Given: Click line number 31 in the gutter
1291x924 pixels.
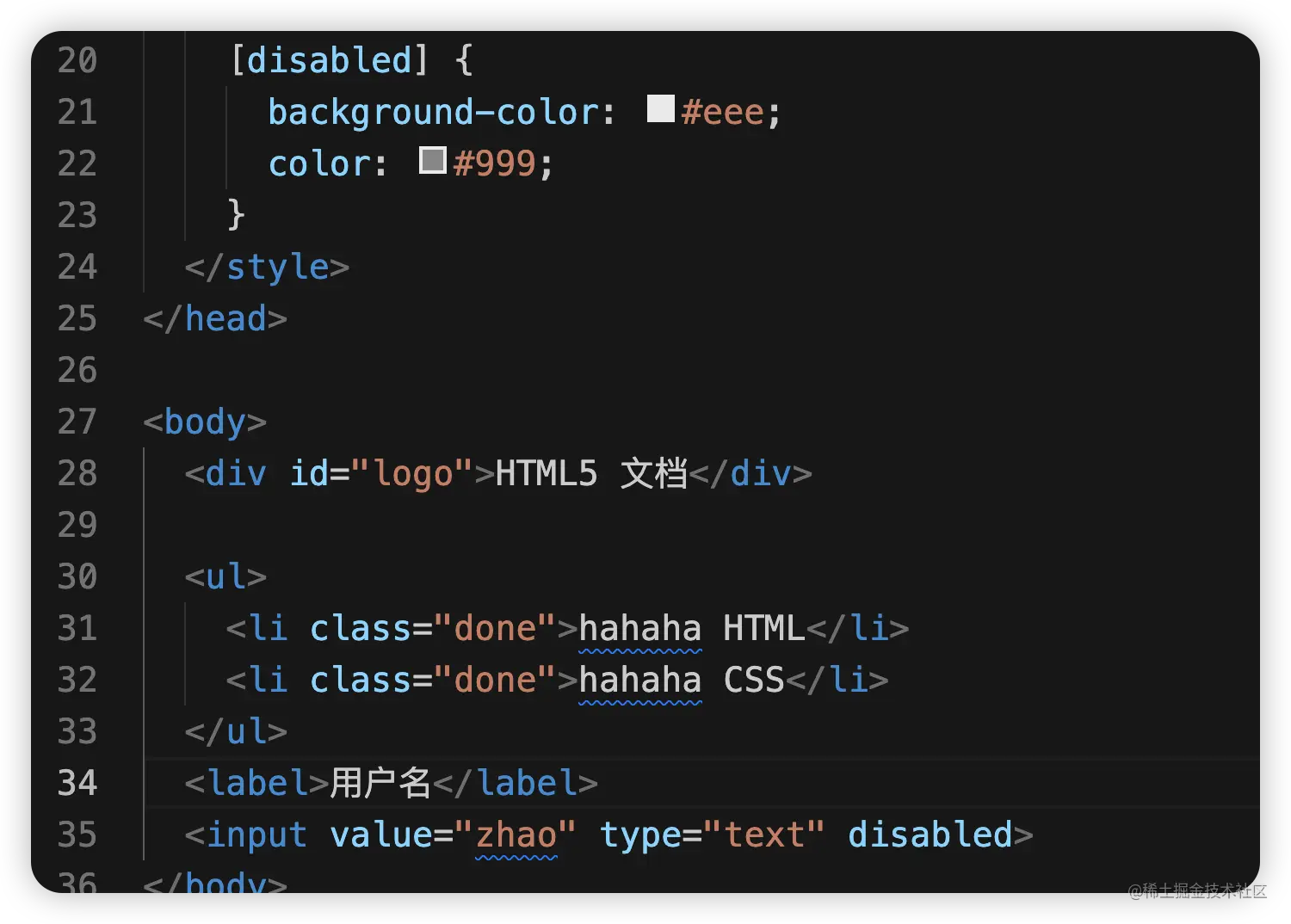Looking at the screenshot, I should (77, 628).
